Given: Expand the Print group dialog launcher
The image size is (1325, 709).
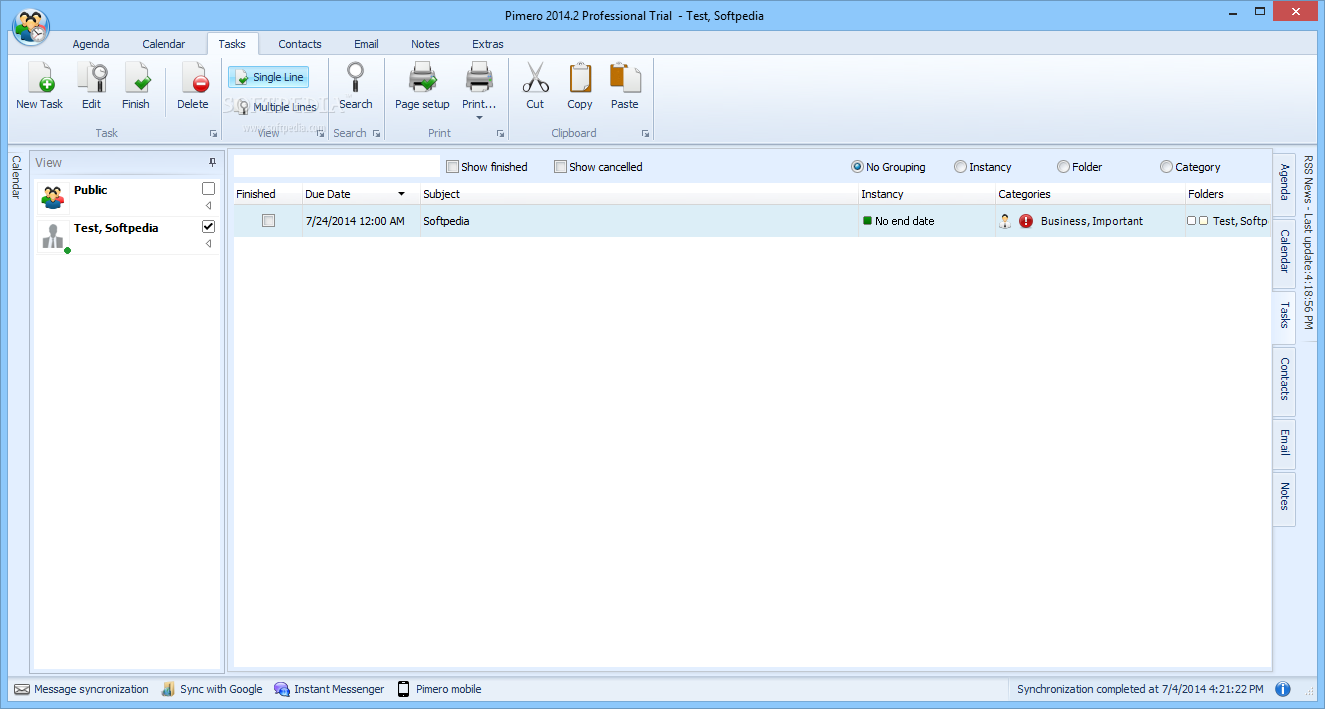Looking at the screenshot, I should point(500,133).
